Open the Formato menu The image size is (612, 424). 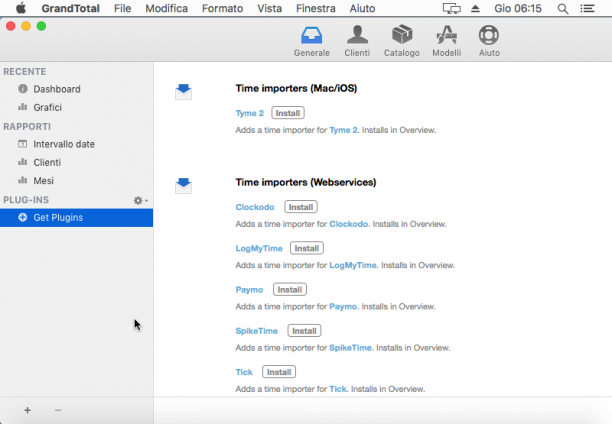click(x=222, y=8)
